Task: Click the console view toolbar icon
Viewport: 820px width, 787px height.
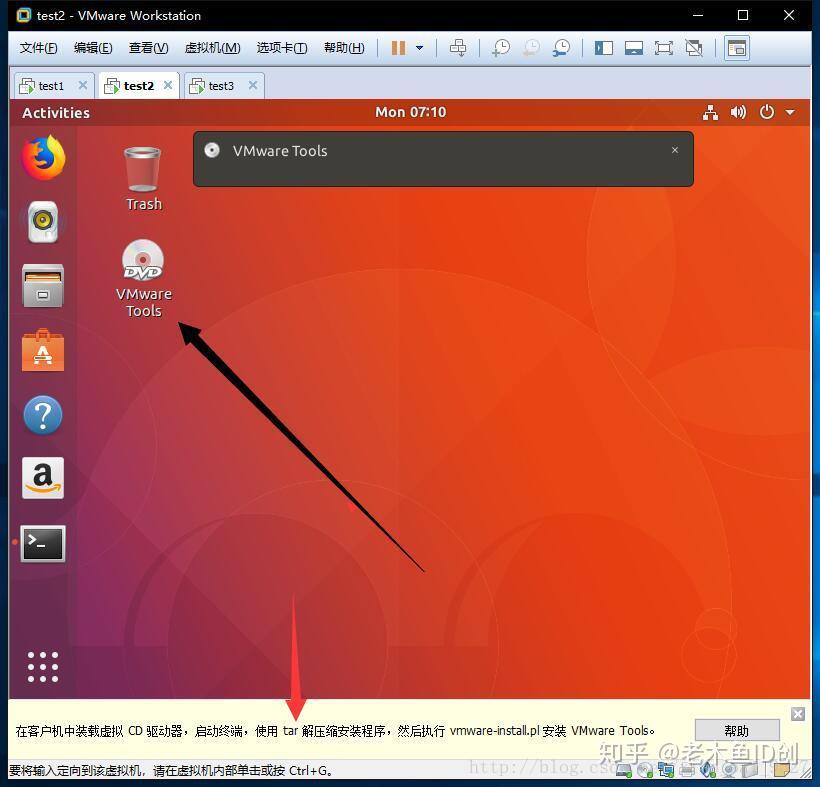Action: coord(737,48)
